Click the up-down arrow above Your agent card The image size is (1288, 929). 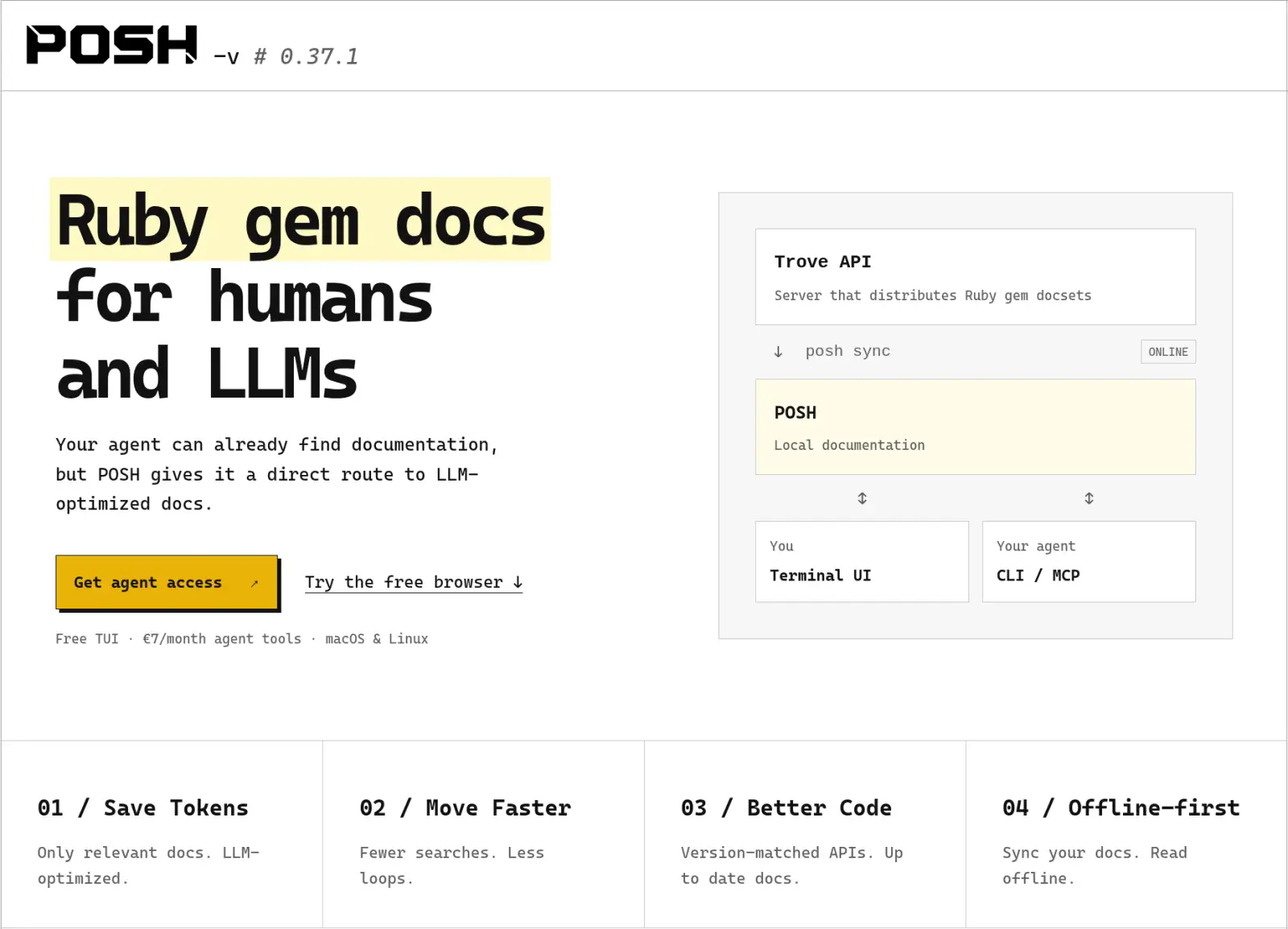pyautogui.click(x=1089, y=498)
